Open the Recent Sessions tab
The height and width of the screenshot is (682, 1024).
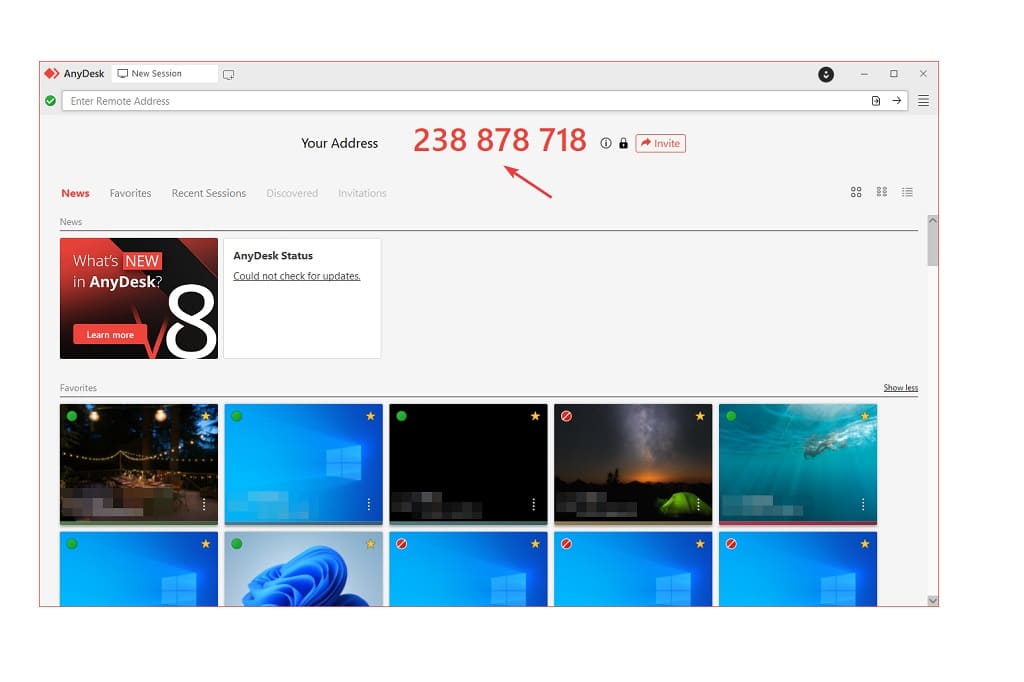[209, 193]
